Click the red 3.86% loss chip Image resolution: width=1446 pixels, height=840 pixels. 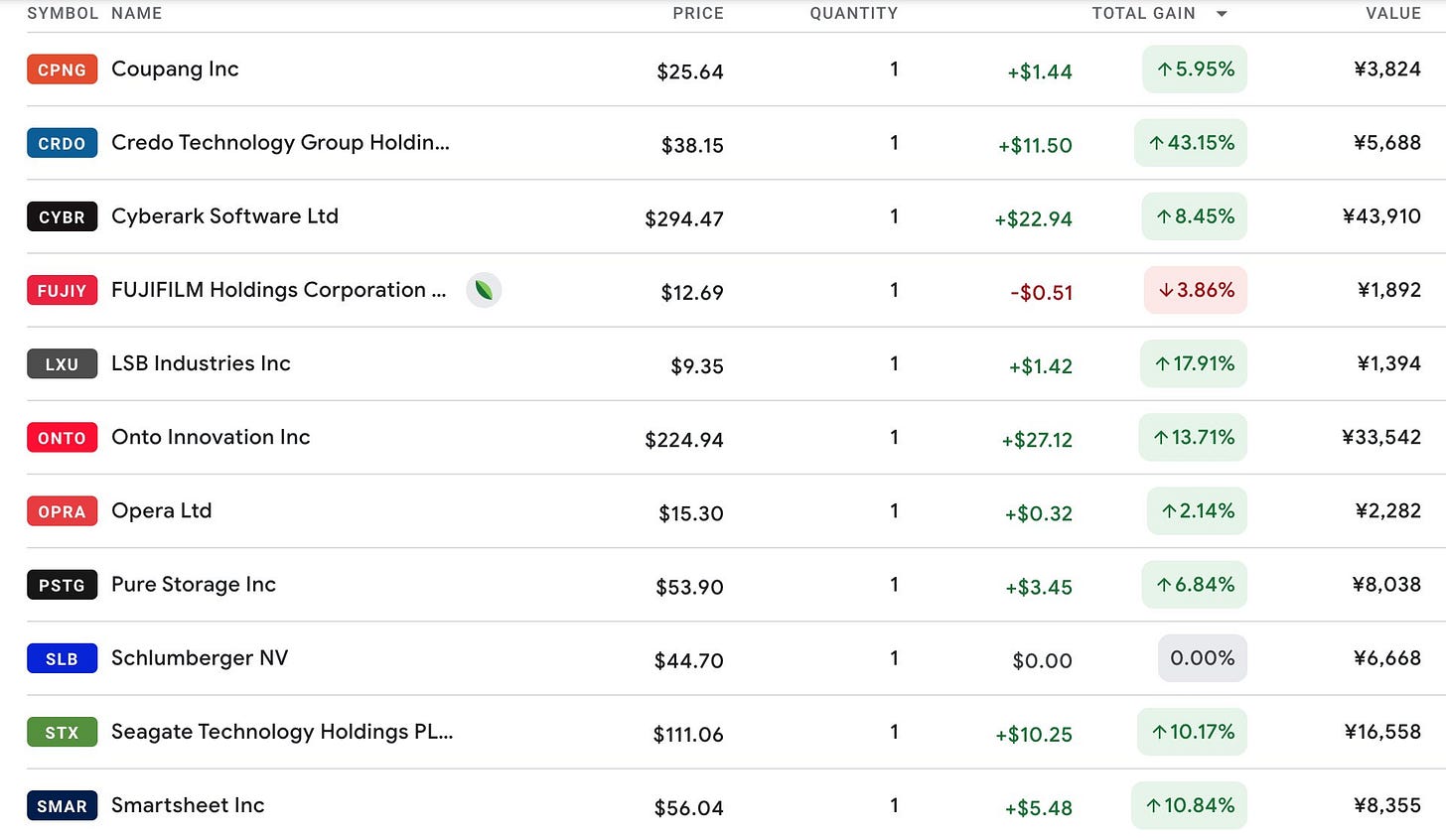coord(1196,290)
